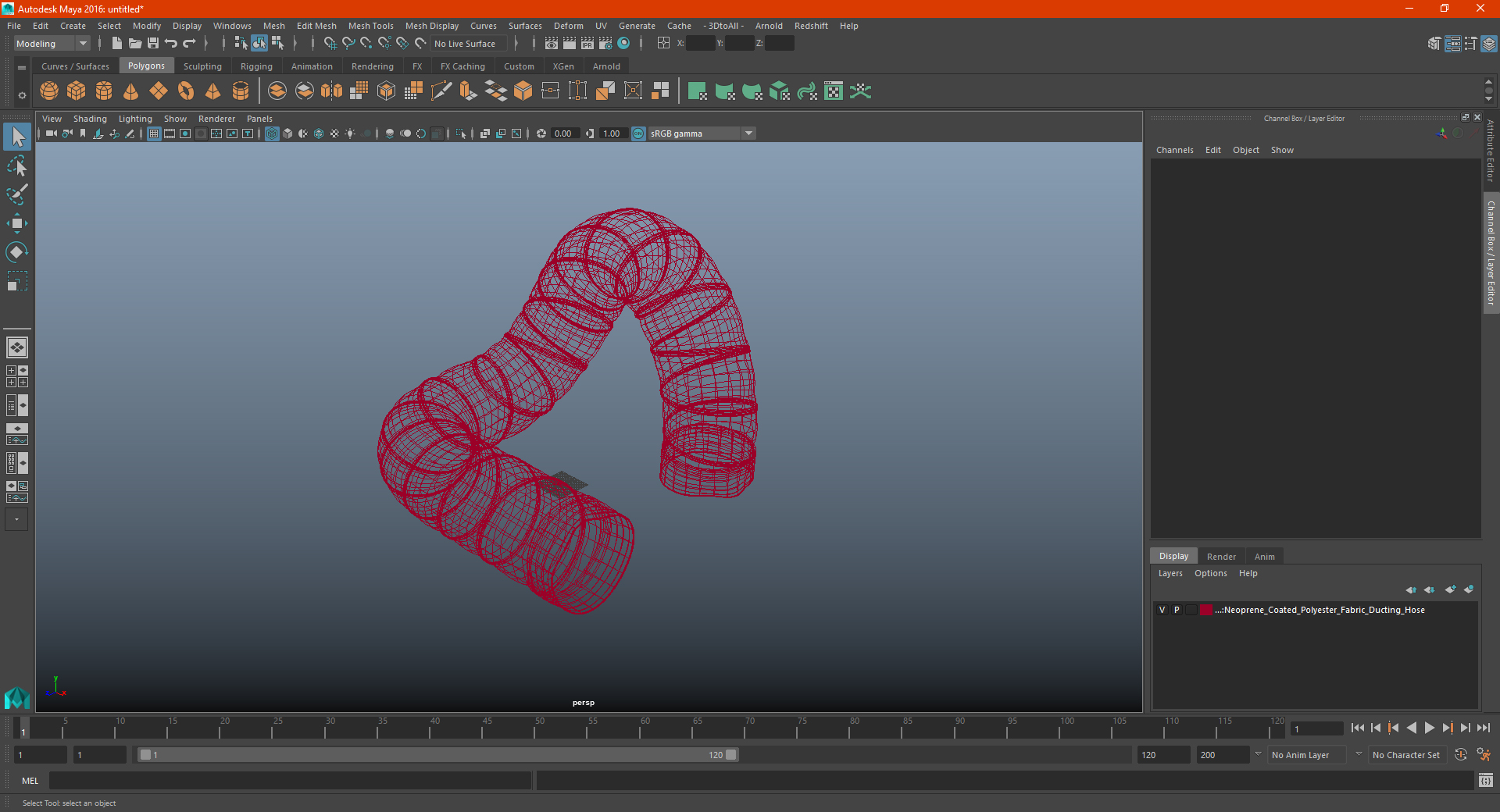Click the Extrude shelf icon

pos(469,91)
